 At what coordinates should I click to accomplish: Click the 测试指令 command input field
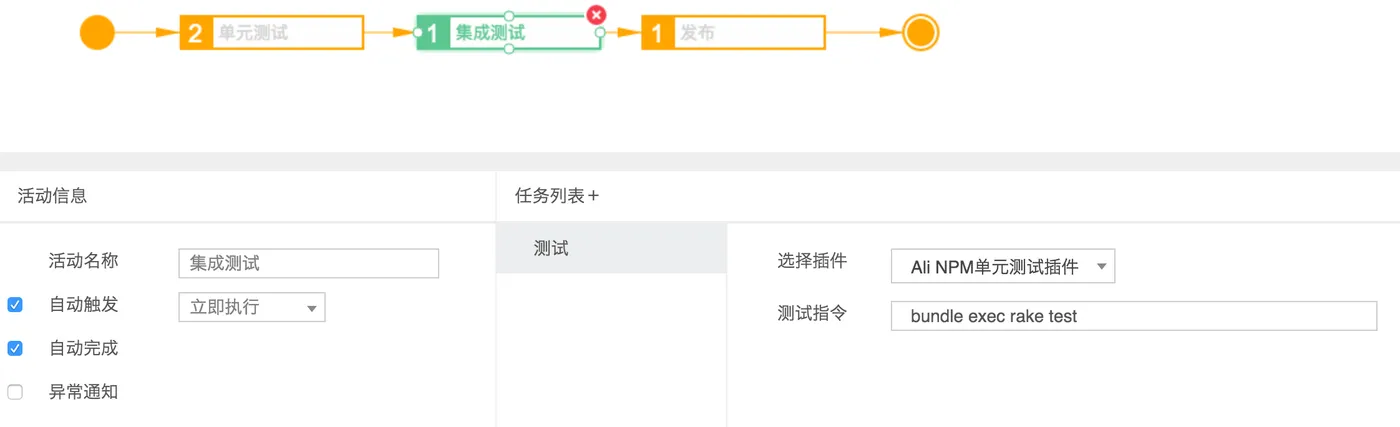click(x=1134, y=316)
